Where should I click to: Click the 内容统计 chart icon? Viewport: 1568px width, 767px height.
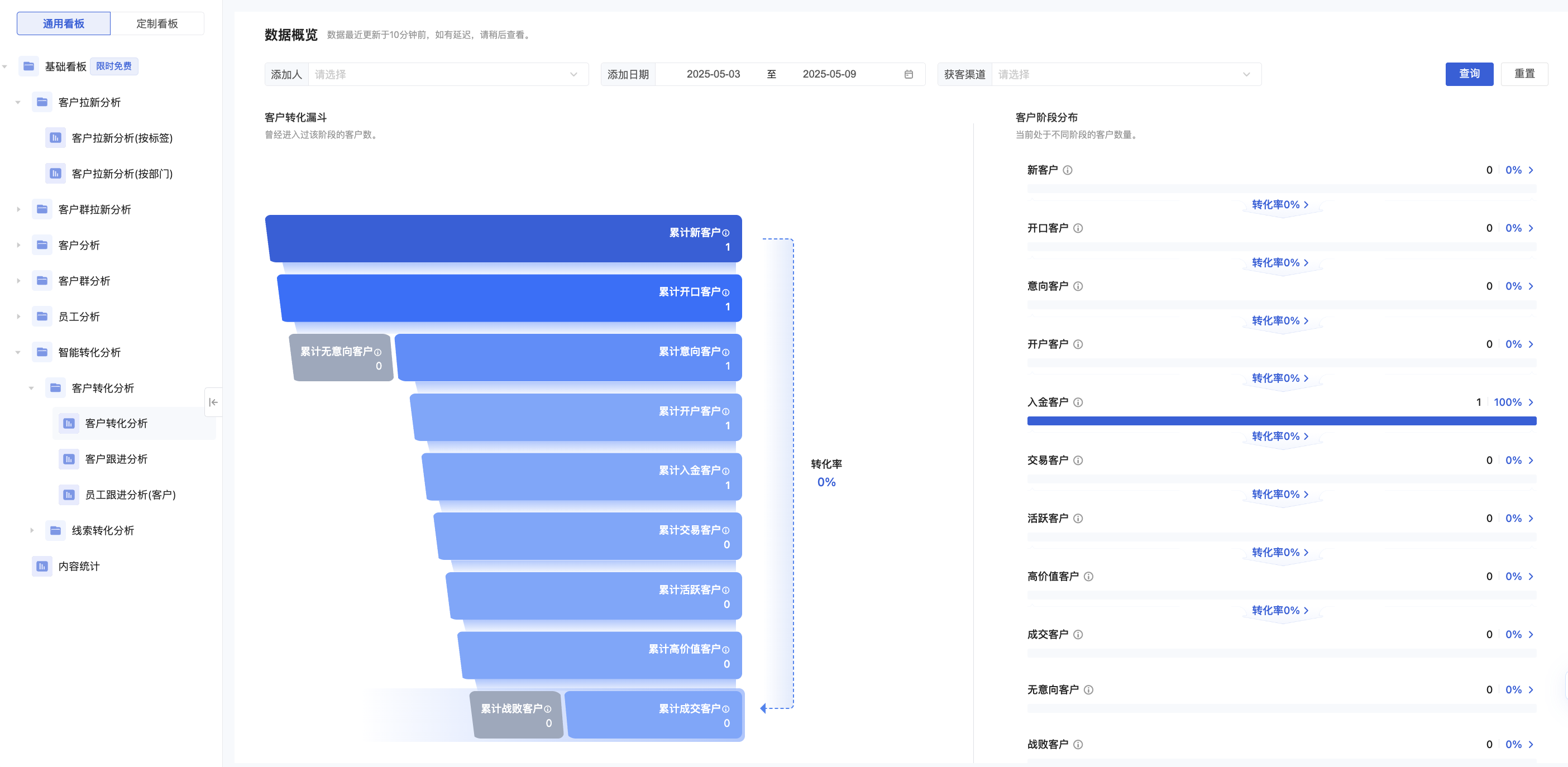pyautogui.click(x=42, y=566)
